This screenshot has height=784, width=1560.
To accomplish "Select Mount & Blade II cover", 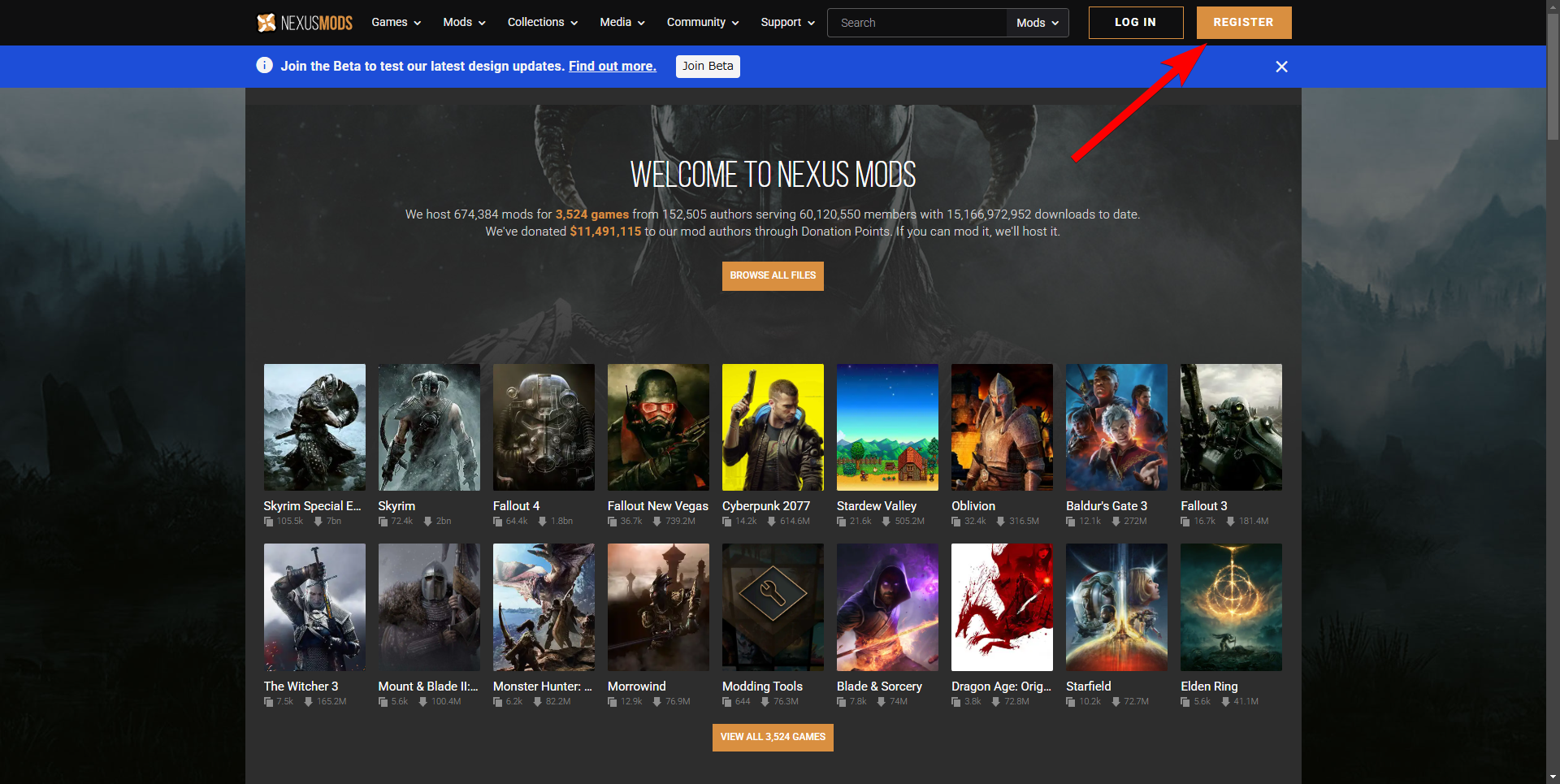I will pyautogui.click(x=429, y=608).
